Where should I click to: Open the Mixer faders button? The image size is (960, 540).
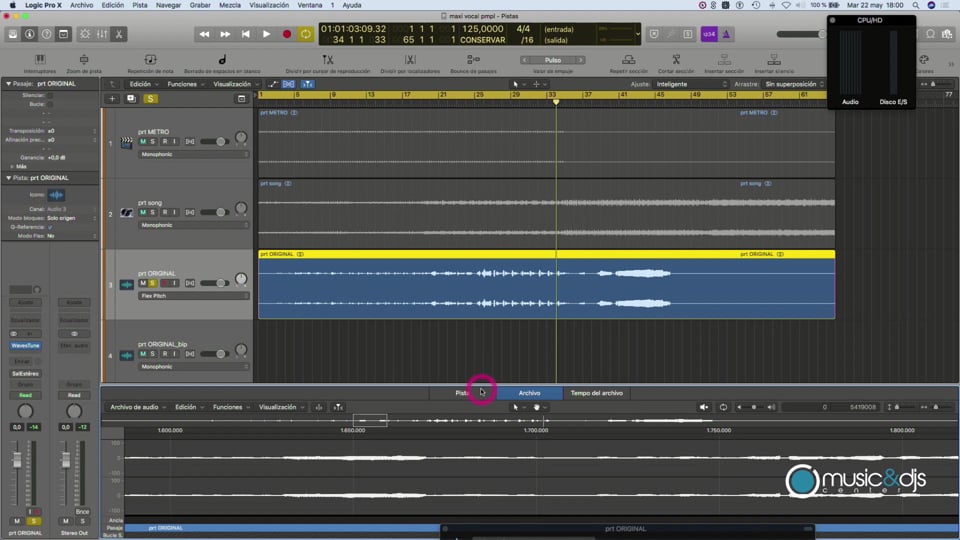point(102,34)
